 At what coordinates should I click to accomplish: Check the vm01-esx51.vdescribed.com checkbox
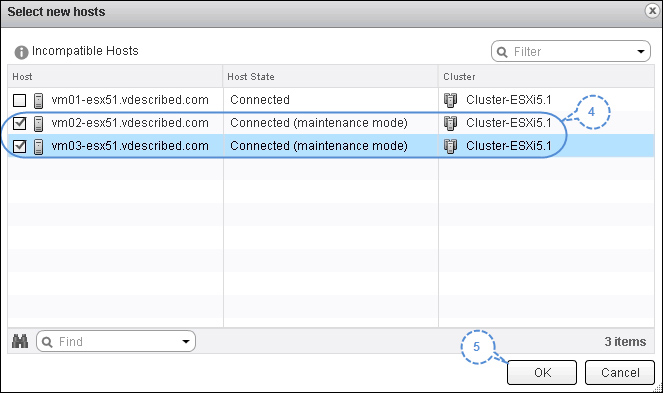pyautogui.click(x=19, y=101)
